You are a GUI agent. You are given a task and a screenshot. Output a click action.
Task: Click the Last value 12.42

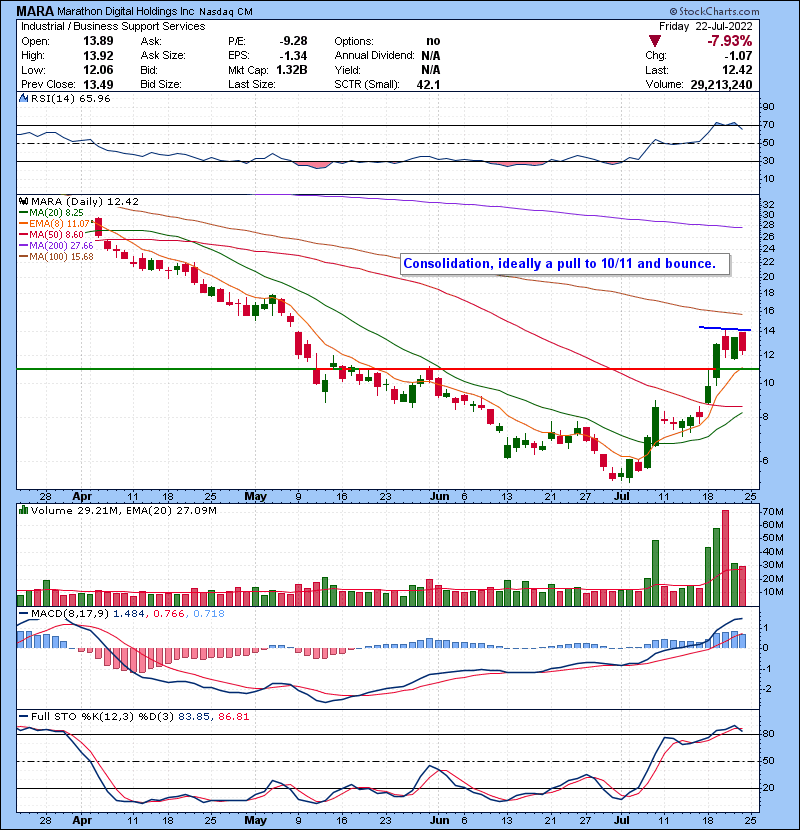coord(738,70)
